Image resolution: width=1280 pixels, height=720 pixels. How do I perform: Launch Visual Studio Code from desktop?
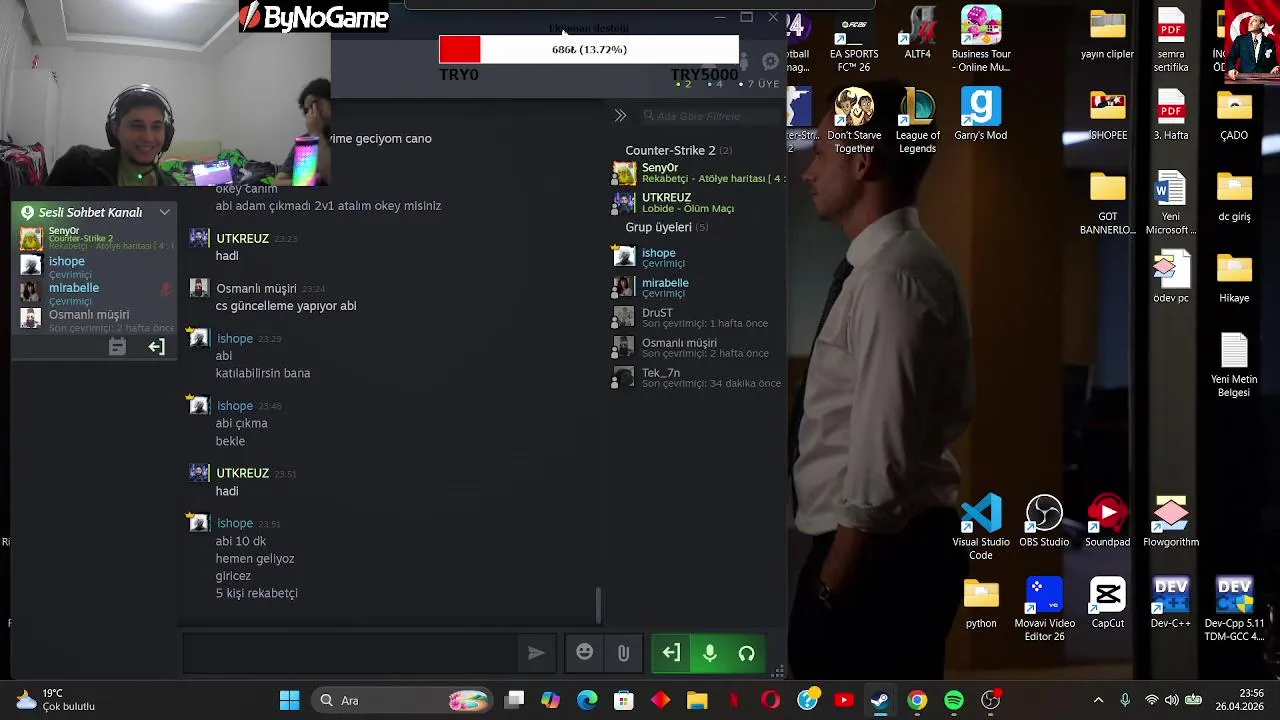tap(981, 528)
